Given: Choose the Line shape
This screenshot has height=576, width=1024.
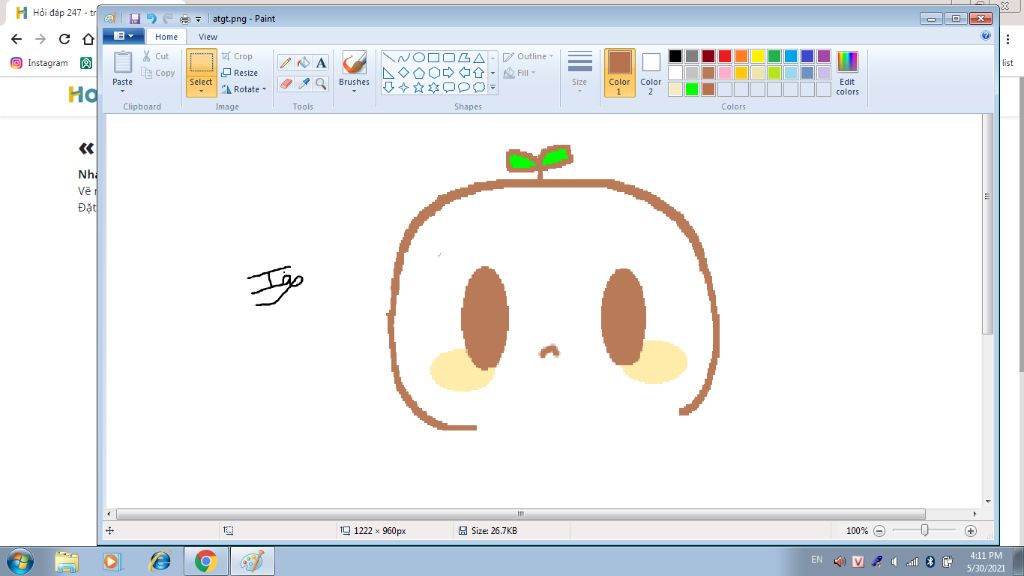Looking at the screenshot, I should coord(389,57).
